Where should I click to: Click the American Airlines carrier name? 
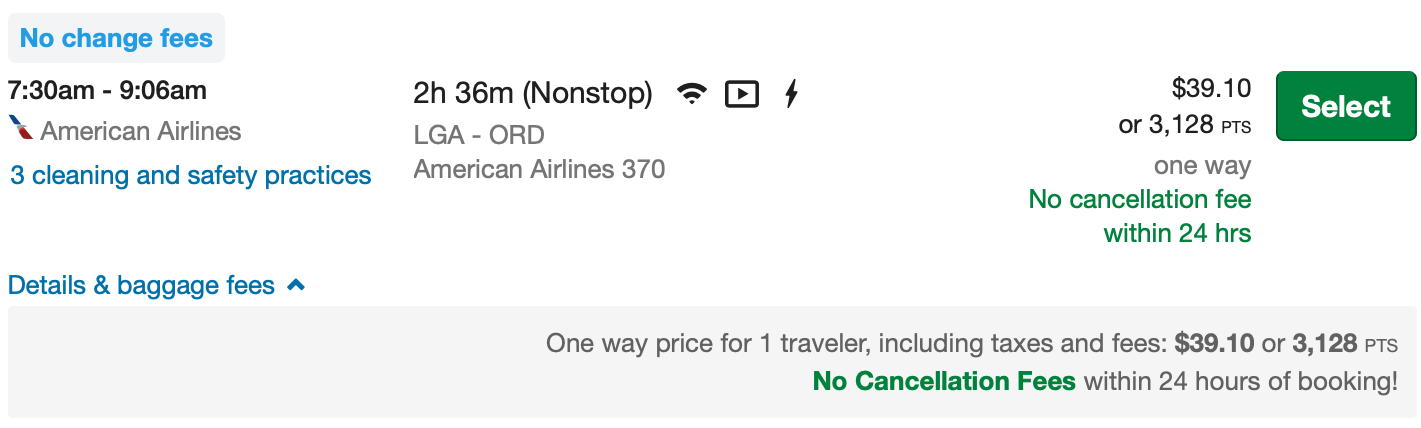[141, 130]
